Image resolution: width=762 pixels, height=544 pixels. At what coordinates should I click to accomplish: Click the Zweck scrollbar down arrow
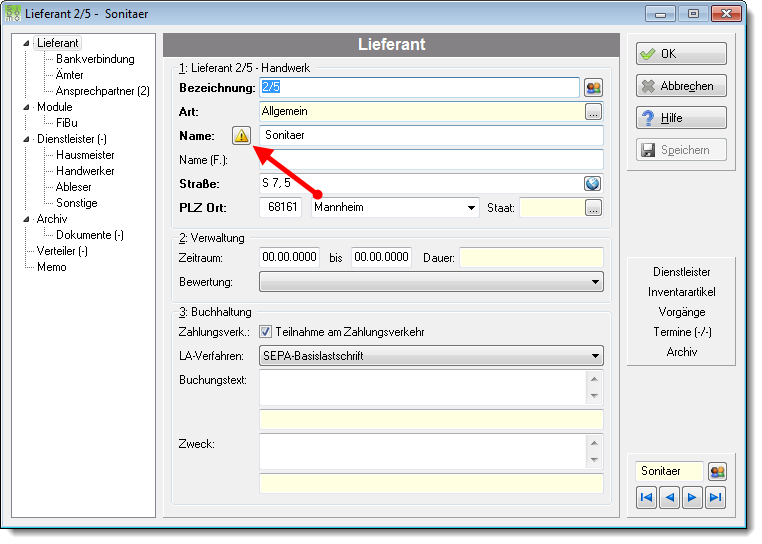[x=594, y=460]
